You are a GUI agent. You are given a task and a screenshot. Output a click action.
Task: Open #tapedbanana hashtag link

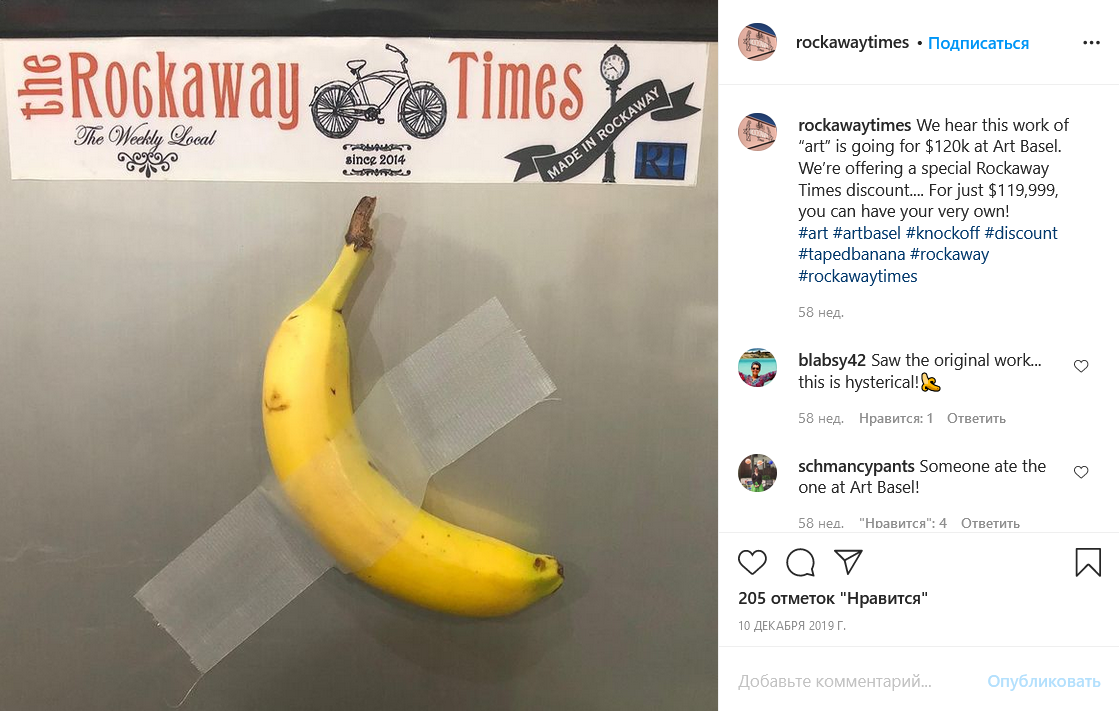(x=851, y=254)
